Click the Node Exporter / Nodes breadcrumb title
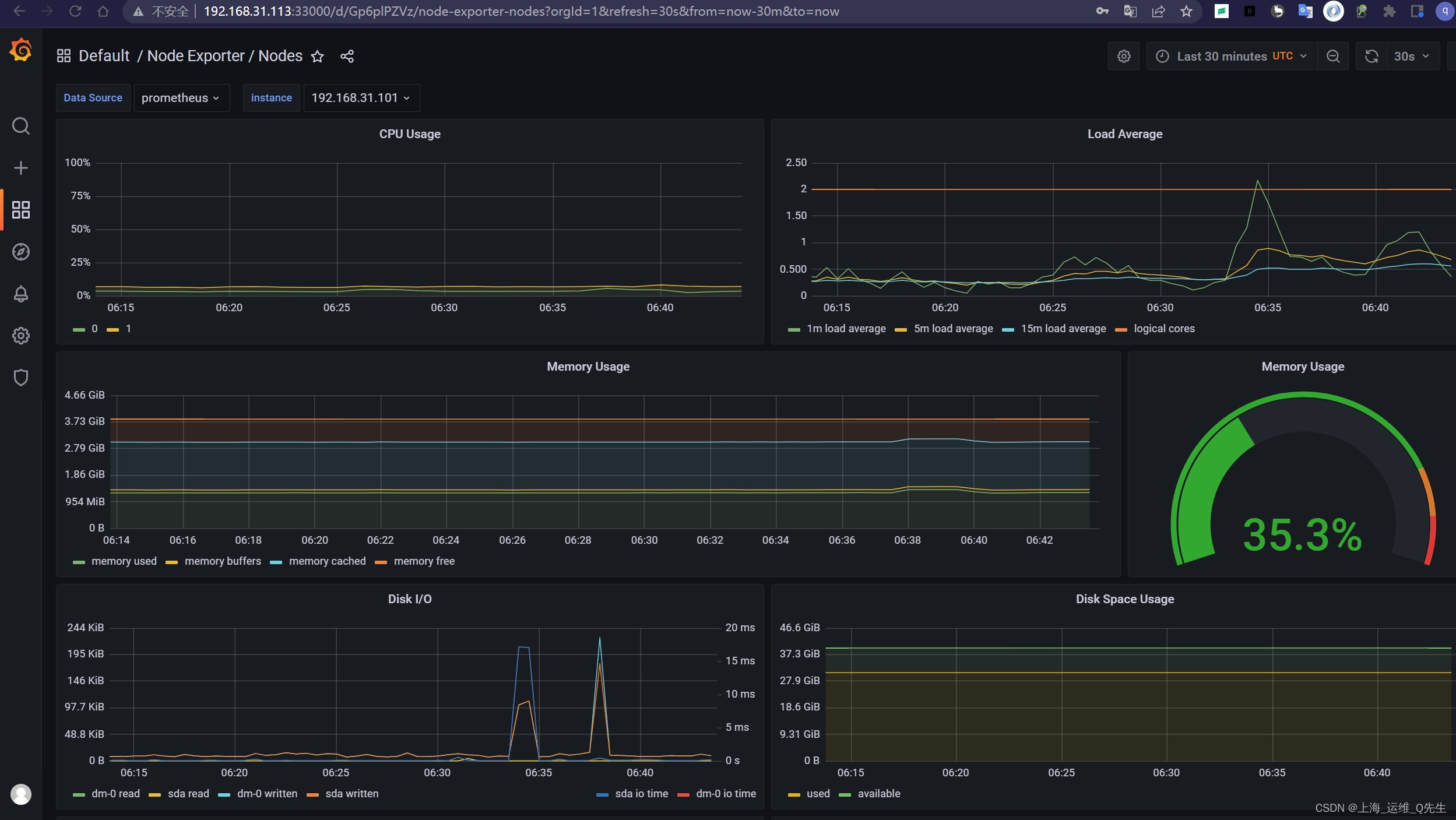 [x=224, y=56]
